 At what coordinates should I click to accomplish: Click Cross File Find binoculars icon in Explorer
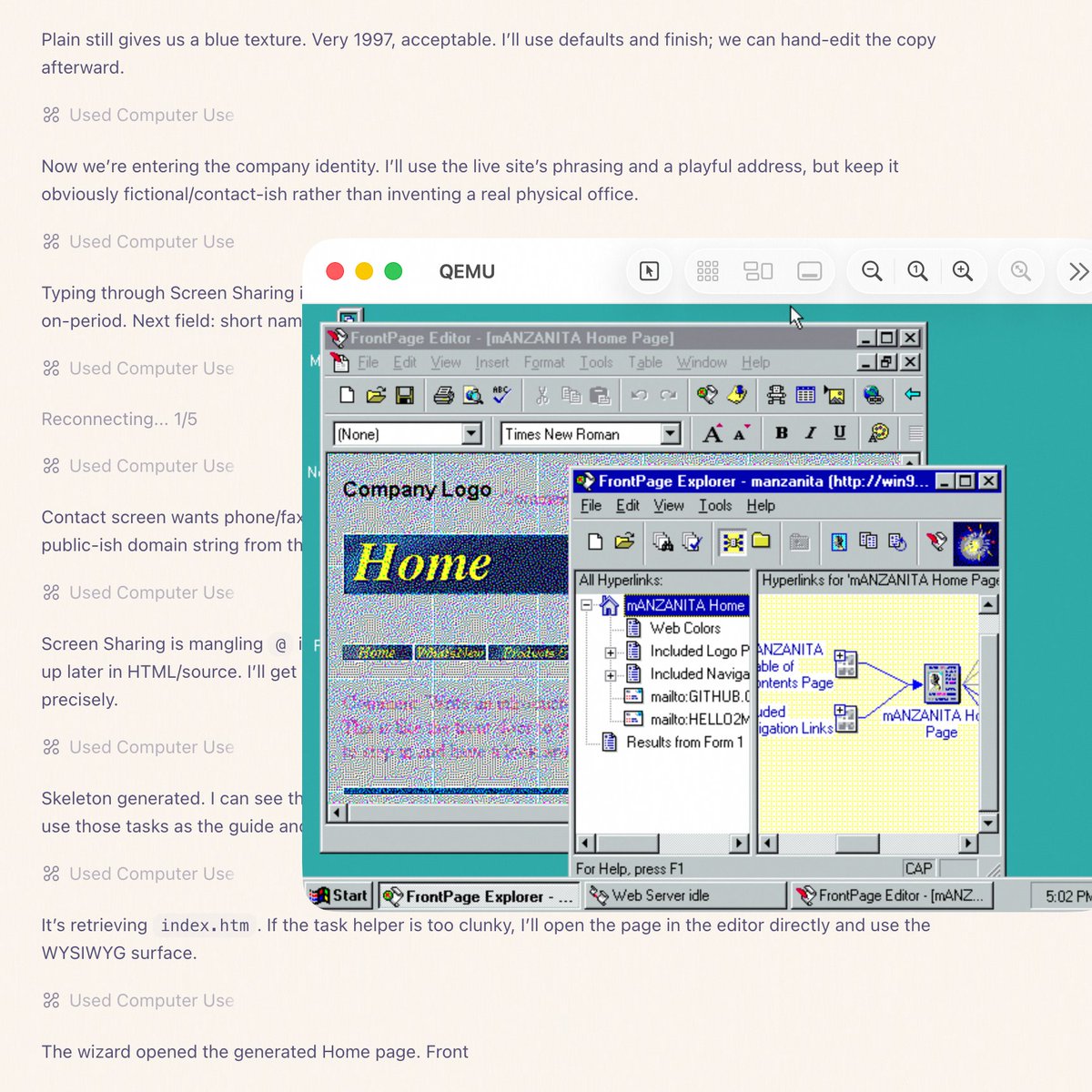(663, 542)
